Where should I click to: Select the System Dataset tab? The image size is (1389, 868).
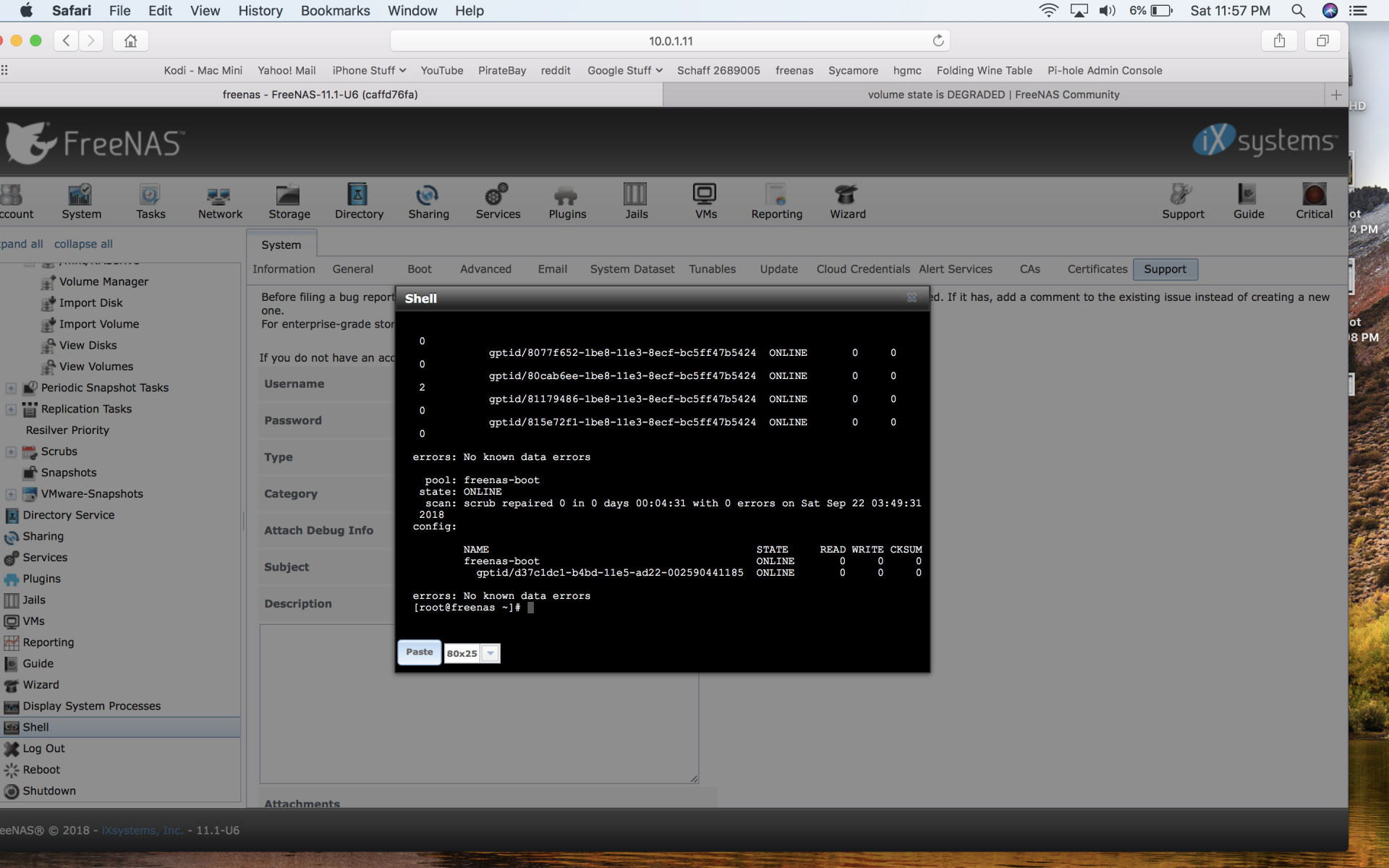pyautogui.click(x=632, y=269)
